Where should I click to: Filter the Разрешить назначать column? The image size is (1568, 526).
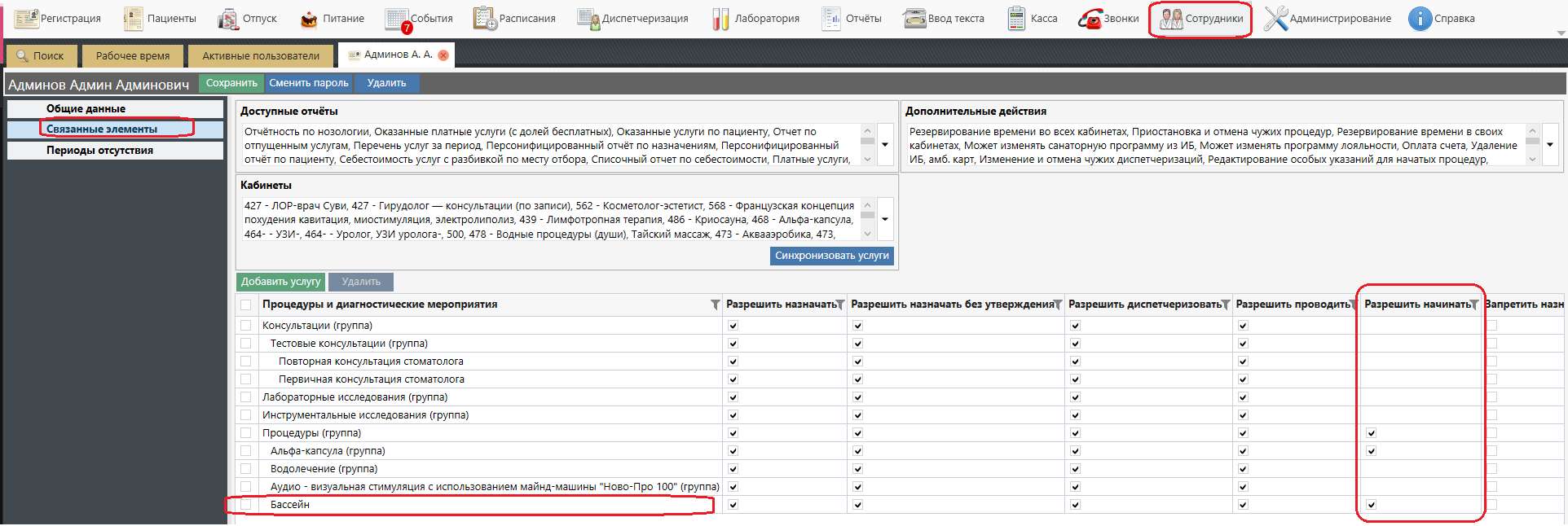pyautogui.click(x=839, y=305)
